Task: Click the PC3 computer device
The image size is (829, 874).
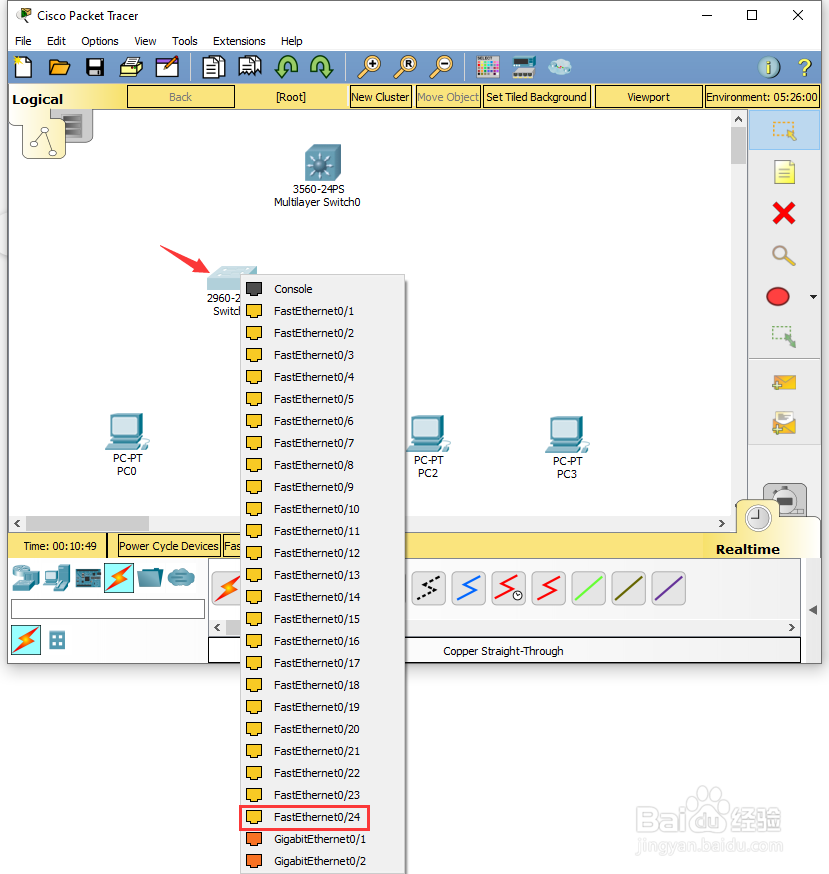Action: tap(567, 434)
